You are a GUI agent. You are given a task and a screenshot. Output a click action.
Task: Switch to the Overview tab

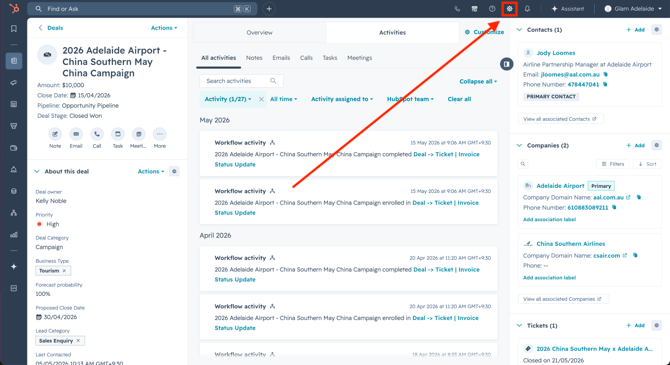[x=259, y=32]
